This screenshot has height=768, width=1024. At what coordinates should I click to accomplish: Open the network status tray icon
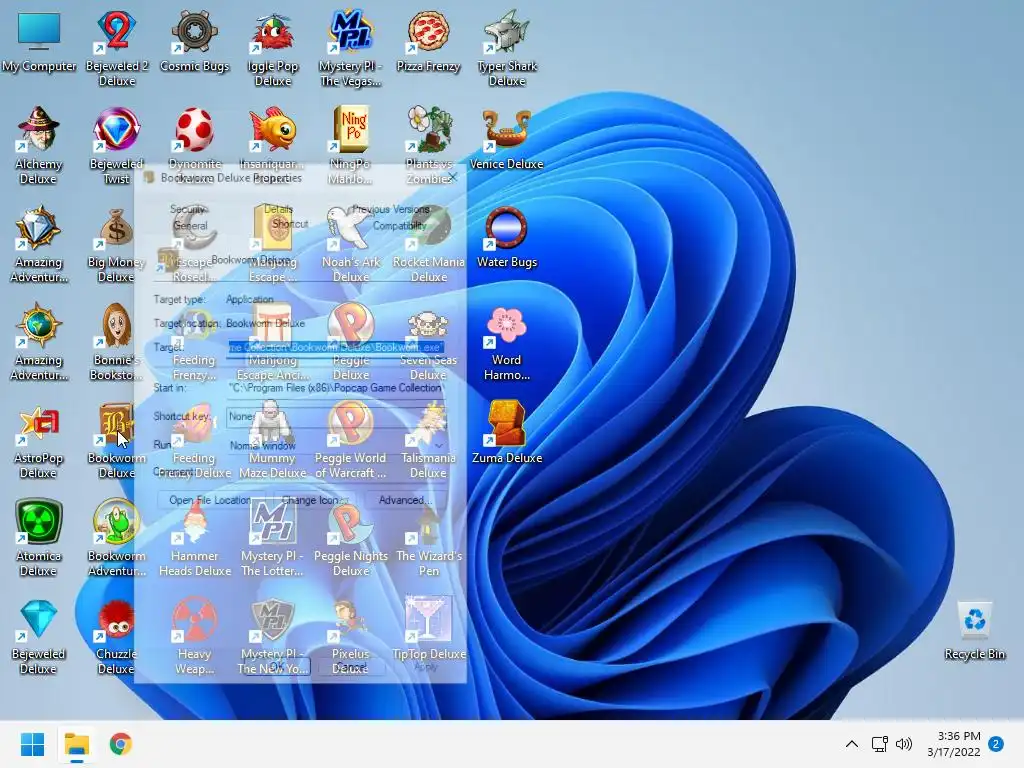tap(879, 744)
